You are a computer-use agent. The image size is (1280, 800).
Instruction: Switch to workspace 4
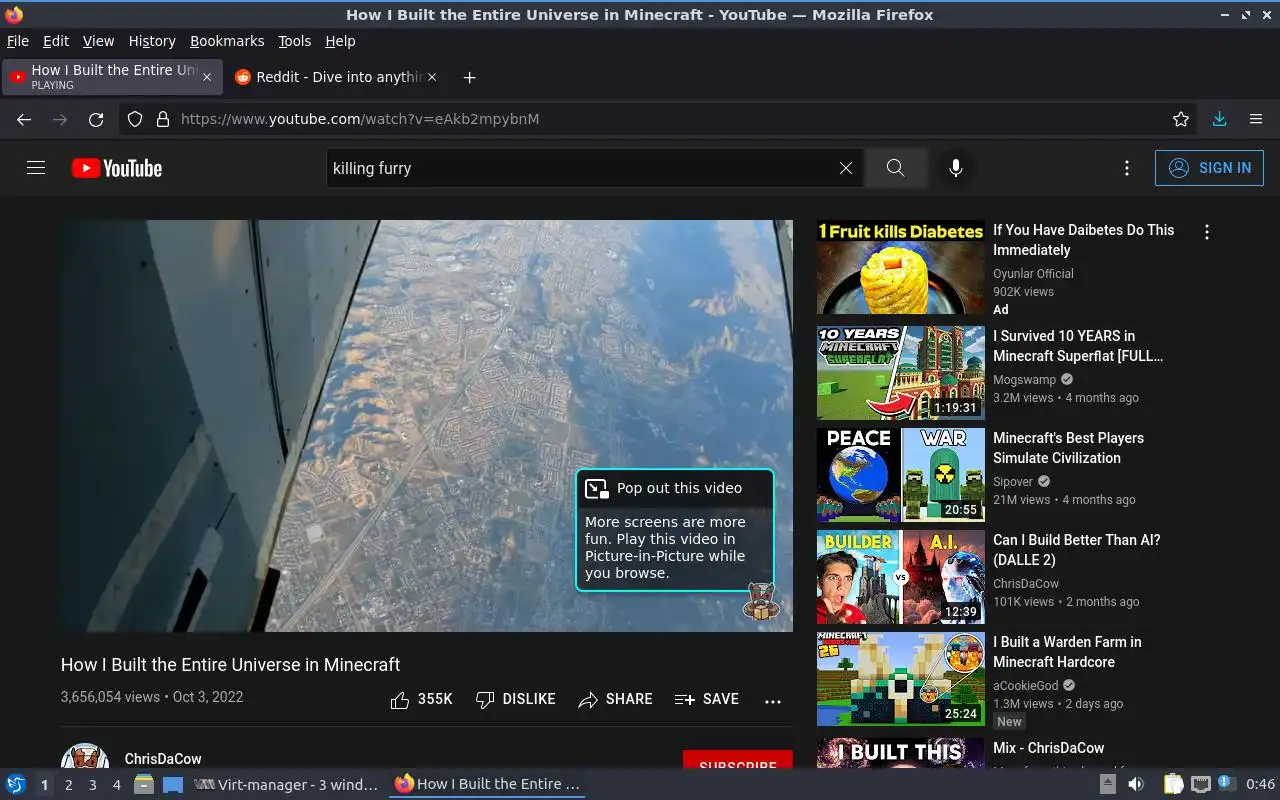coord(116,785)
